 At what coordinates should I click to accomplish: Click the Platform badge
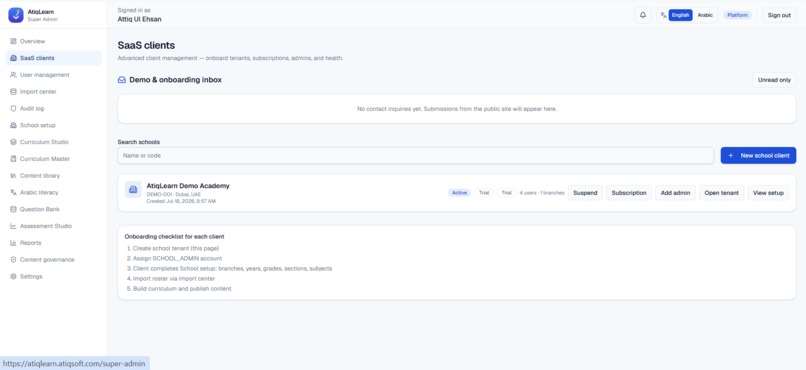tap(737, 15)
